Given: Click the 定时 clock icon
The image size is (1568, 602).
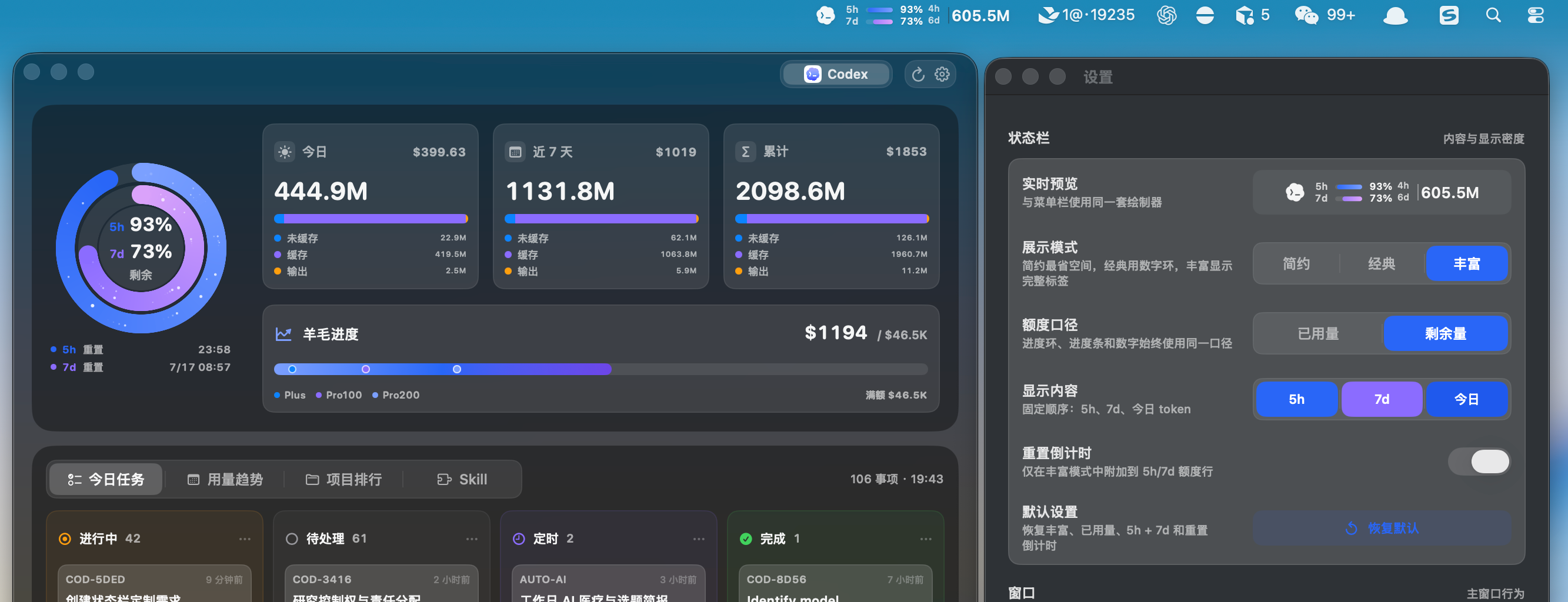Looking at the screenshot, I should (519, 539).
